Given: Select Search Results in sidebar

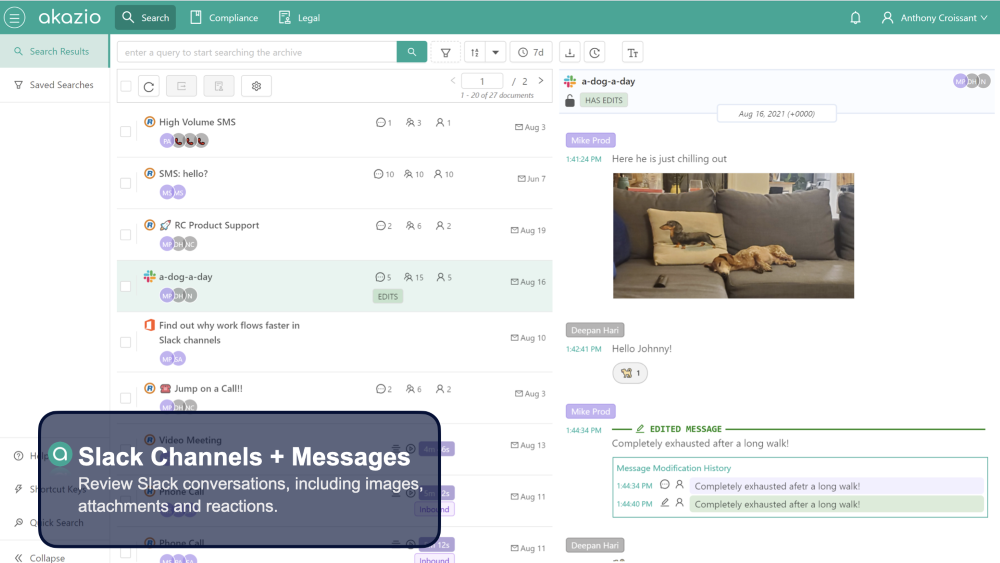Looking at the screenshot, I should (x=55, y=51).
